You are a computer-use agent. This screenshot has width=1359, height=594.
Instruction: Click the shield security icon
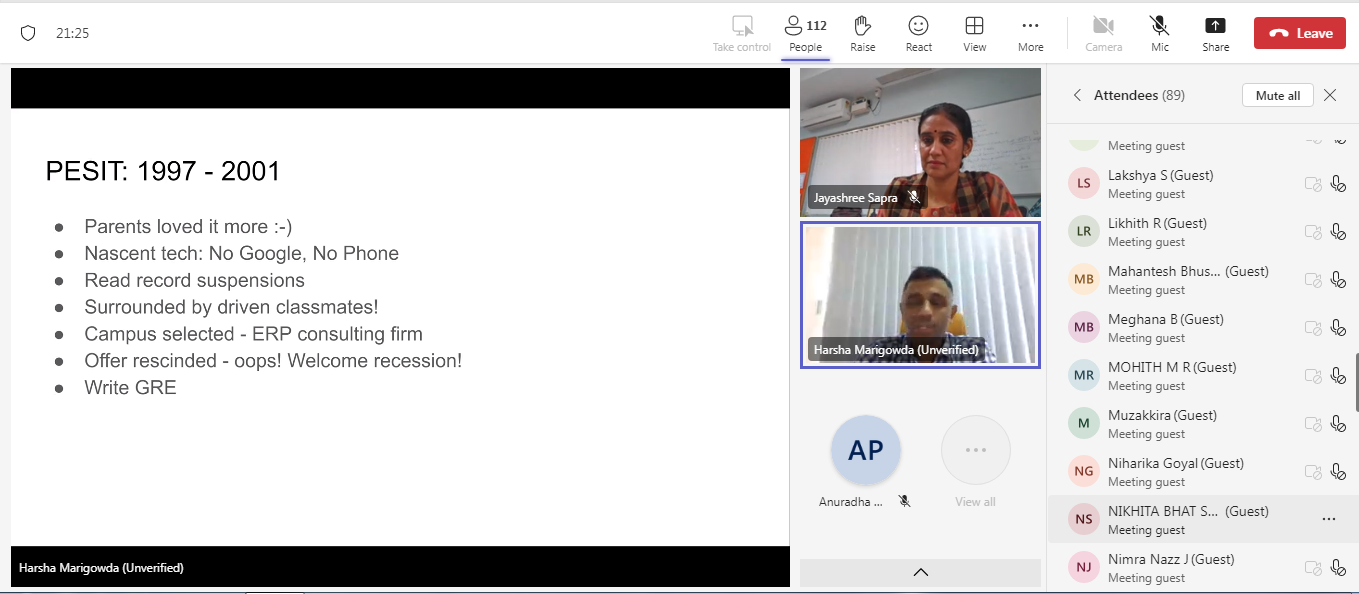tap(28, 33)
